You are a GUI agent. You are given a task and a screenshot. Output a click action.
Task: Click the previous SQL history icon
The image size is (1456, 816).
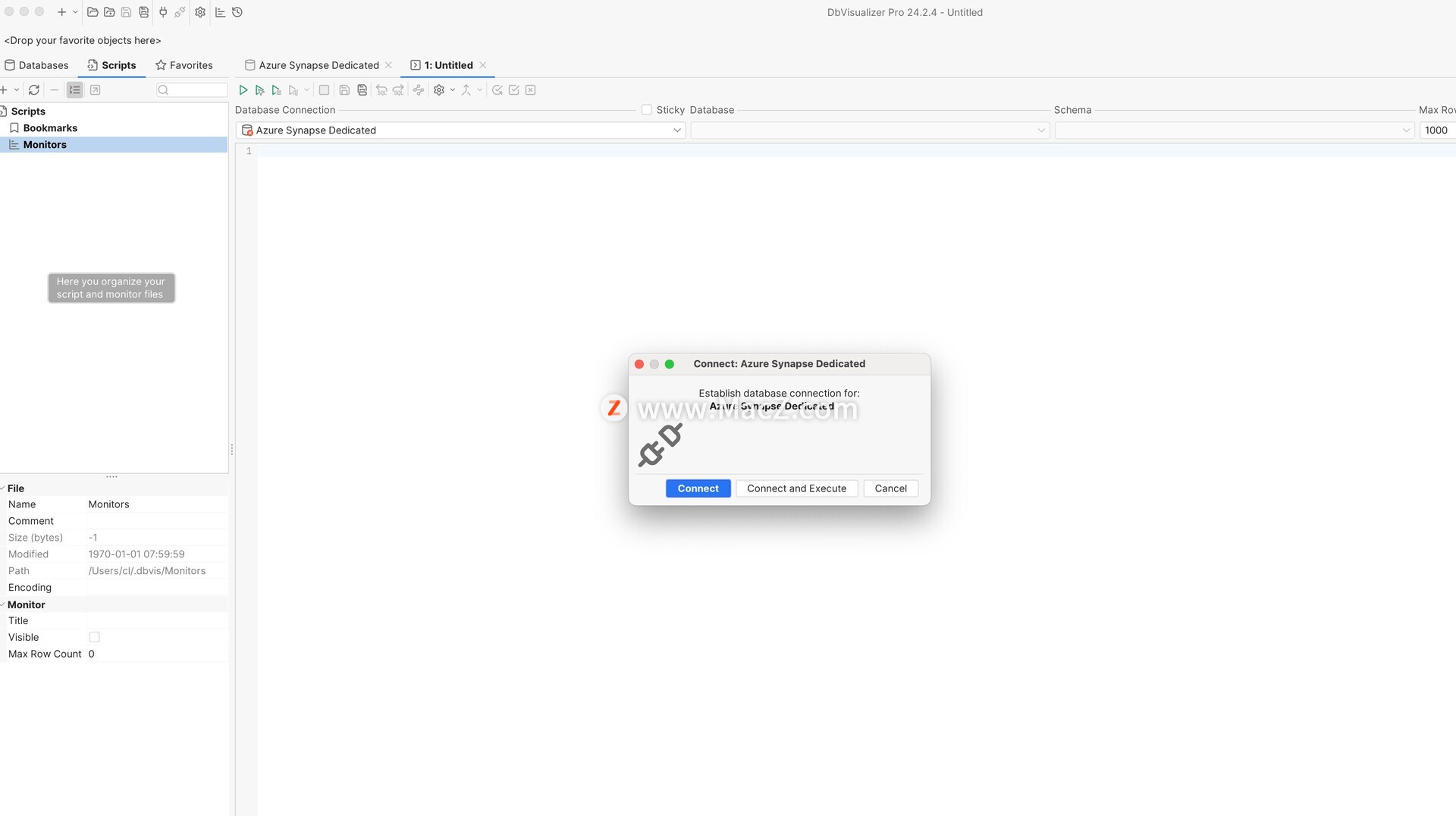pos(381,90)
